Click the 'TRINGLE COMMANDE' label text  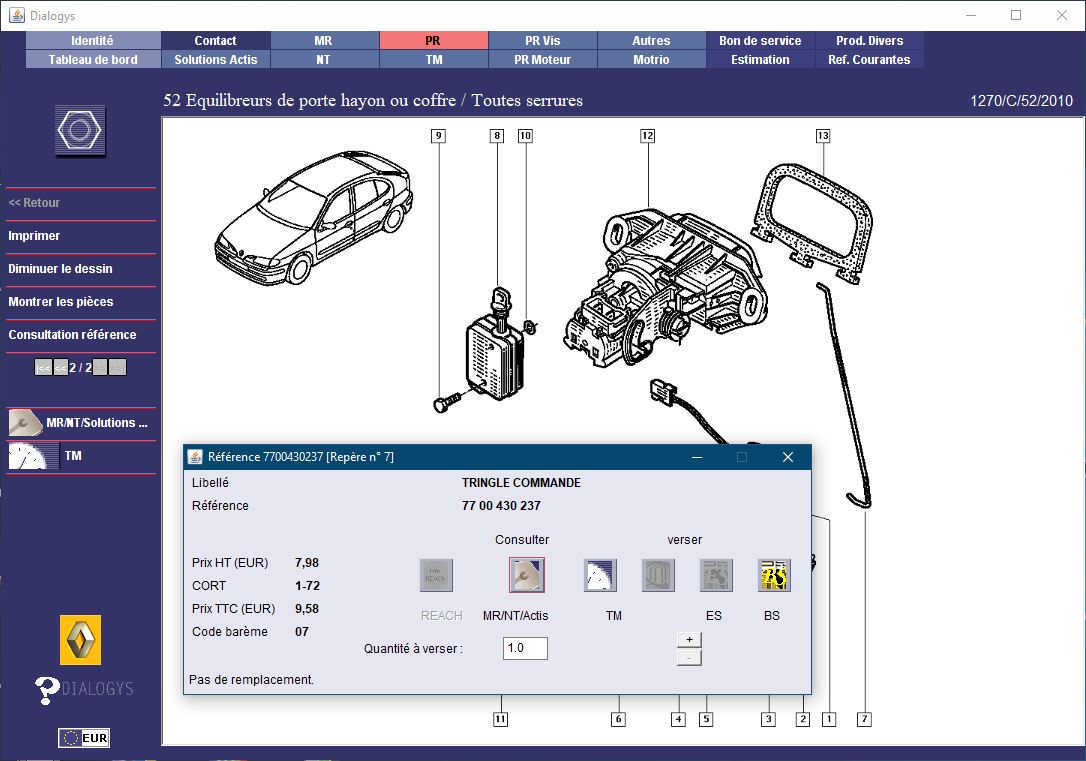pos(521,483)
